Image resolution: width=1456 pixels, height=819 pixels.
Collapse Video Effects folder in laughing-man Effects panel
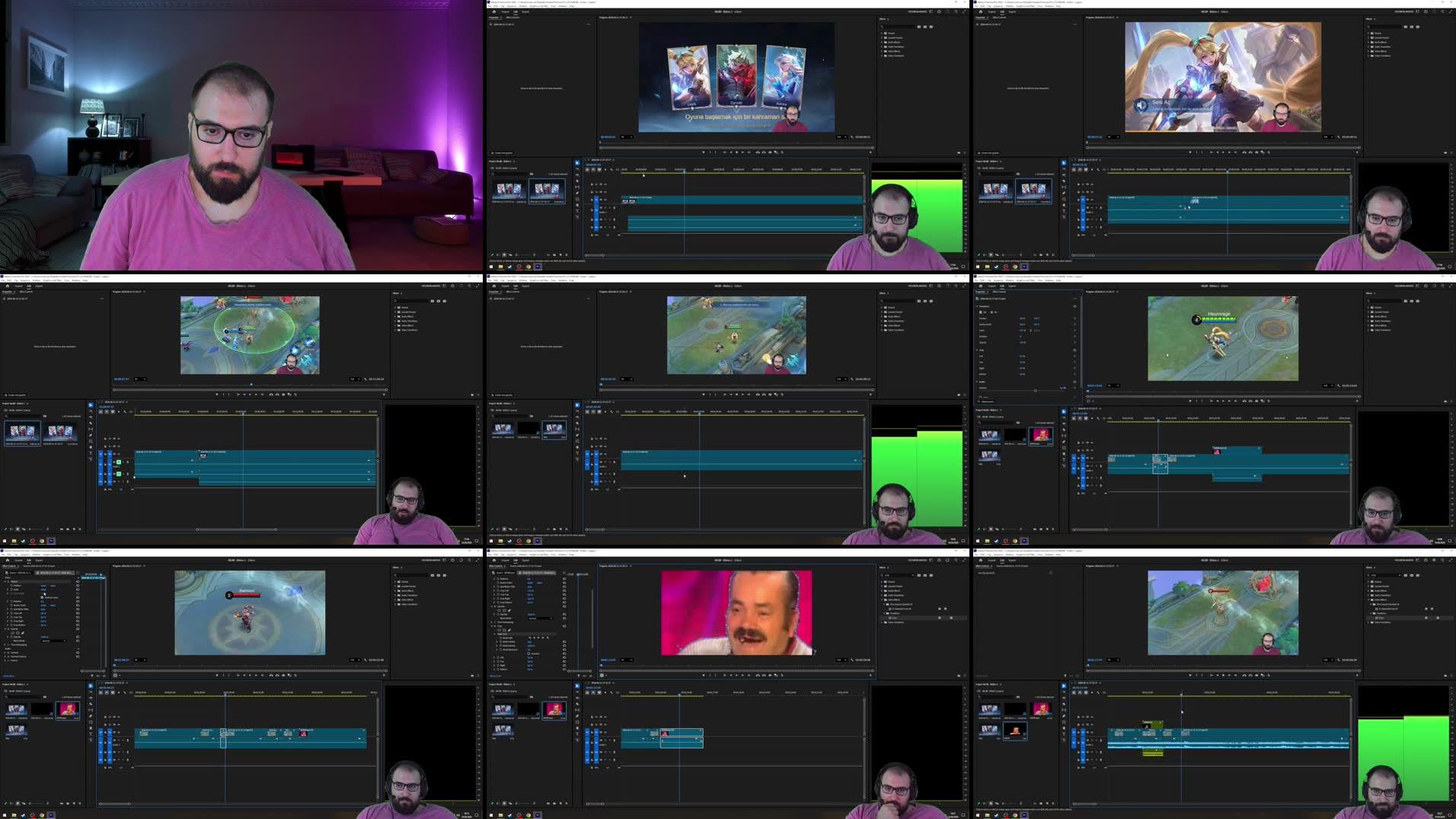882,600
